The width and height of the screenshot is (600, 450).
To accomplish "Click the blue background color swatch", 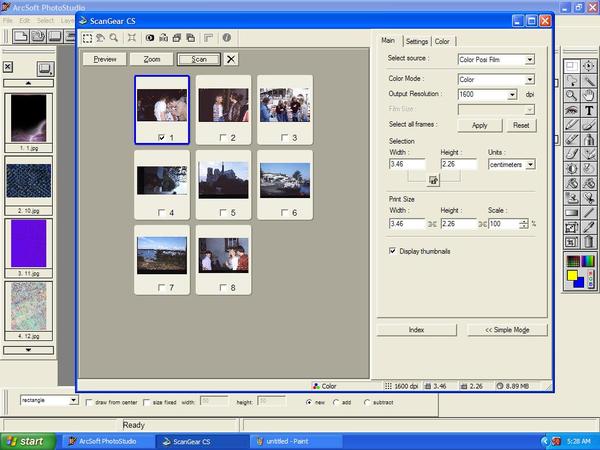I will (579, 283).
